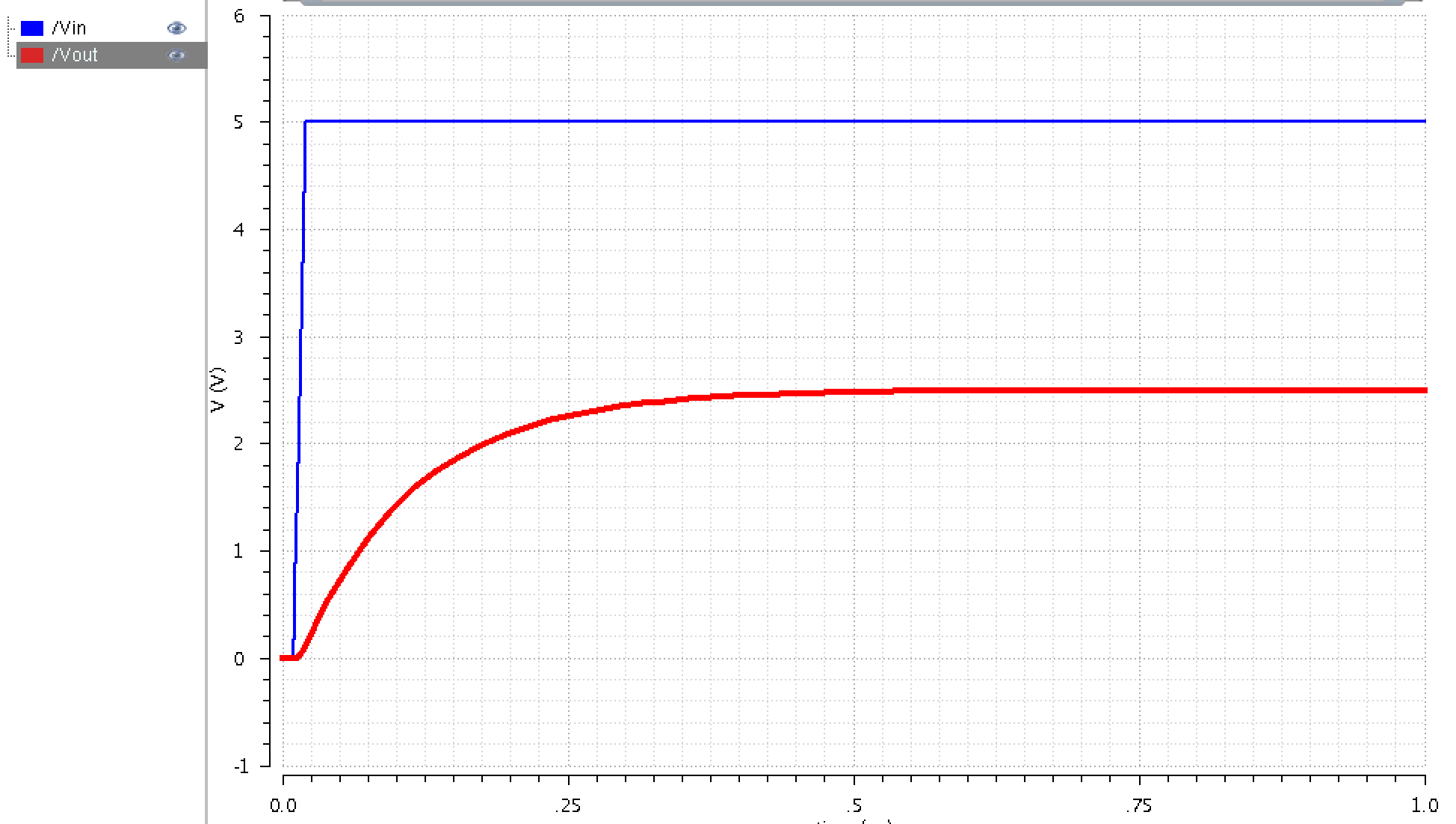Toggle visibility eye for /Vin trace
1456x824 pixels.
(176, 28)
